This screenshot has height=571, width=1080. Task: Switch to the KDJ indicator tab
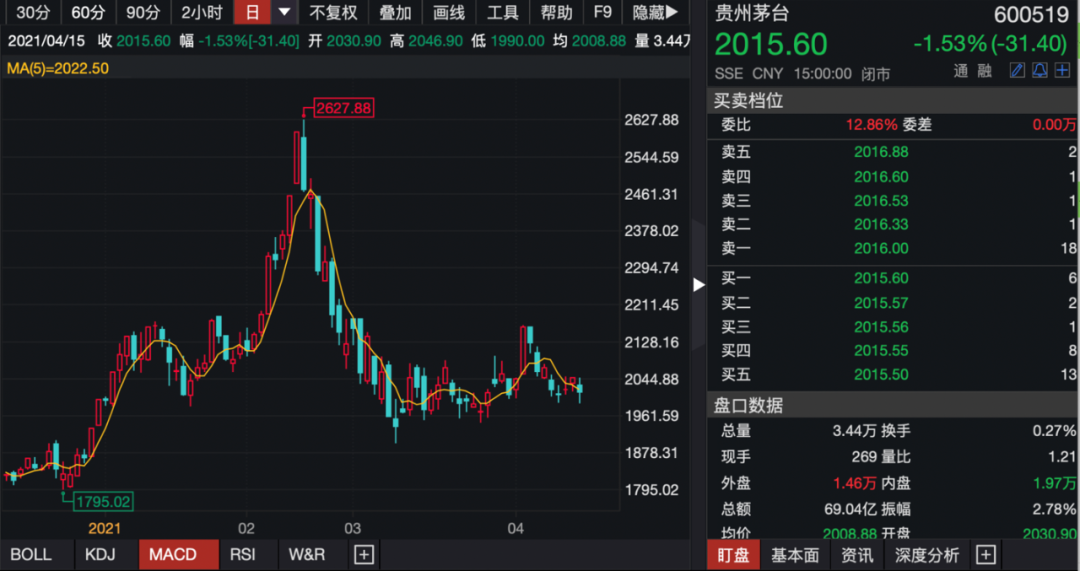coord(100,554)
